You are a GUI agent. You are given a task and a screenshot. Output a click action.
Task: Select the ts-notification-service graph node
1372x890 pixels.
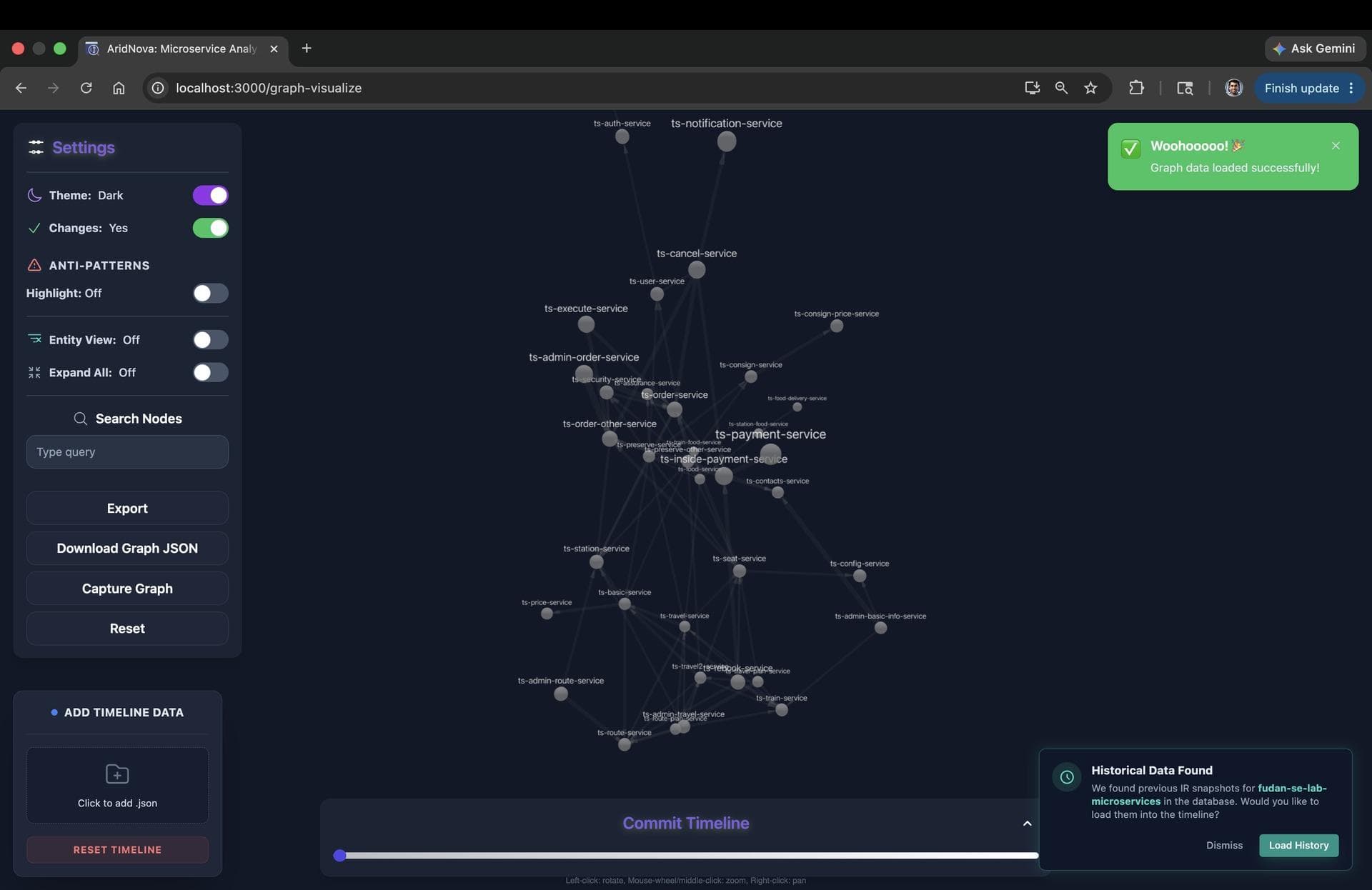tap(726, 141)
